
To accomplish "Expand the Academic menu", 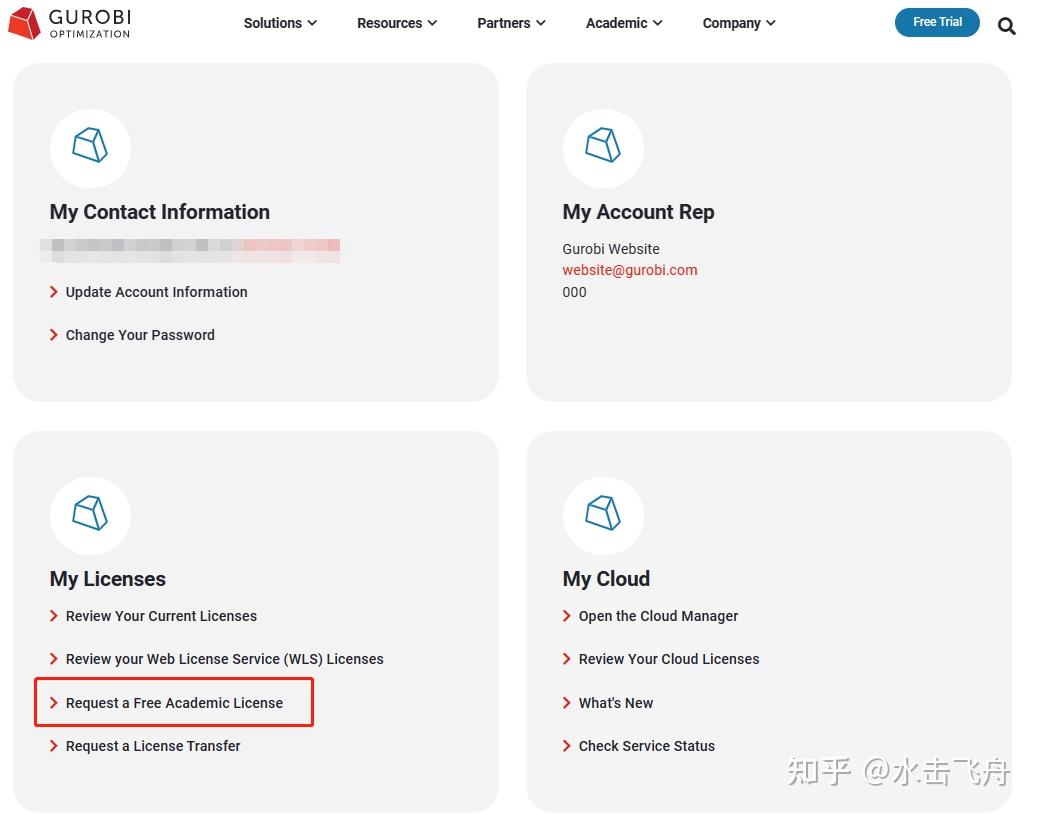I will click(x=624, y=23).
